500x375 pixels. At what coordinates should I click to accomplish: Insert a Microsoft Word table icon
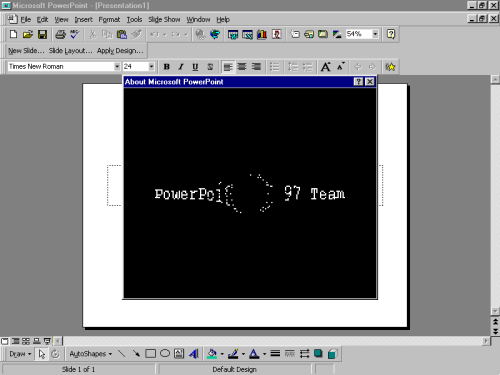click(233, 34)
